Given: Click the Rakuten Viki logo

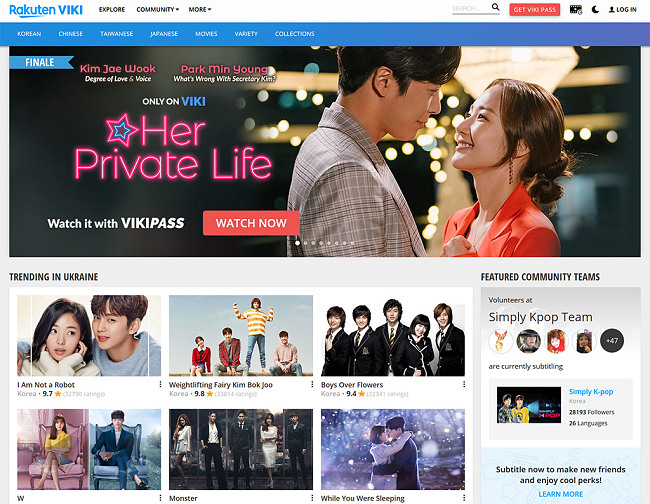Looking at the screenshot, I should tap(46, 10).
